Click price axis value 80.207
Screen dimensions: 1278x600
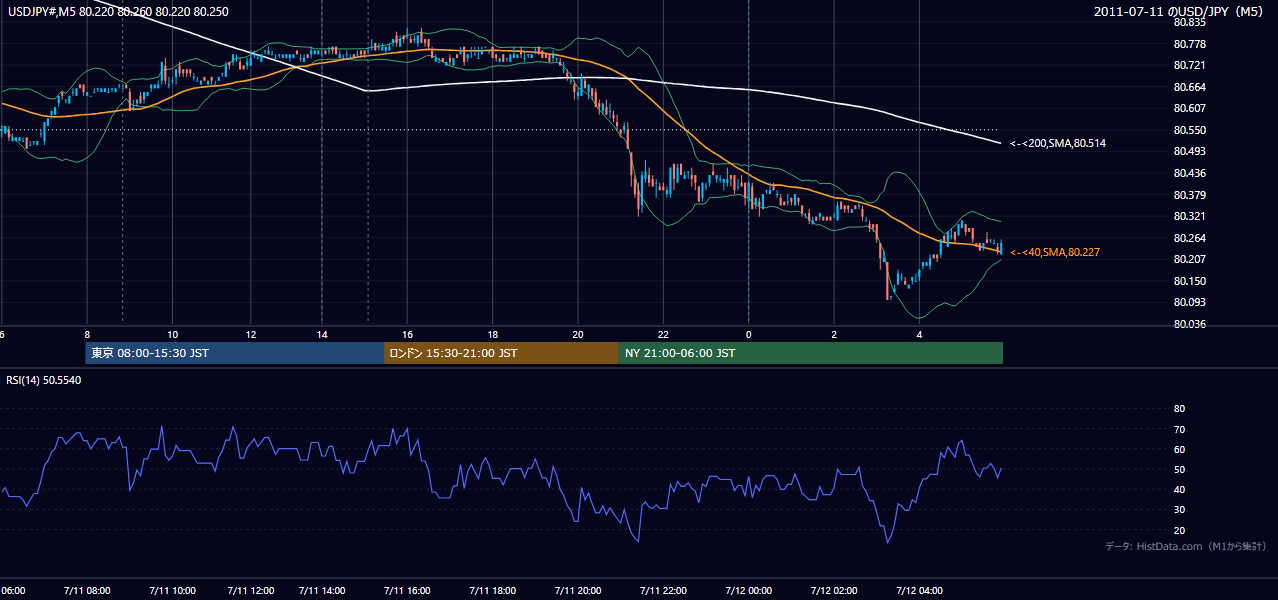[x=1190, y=259]
